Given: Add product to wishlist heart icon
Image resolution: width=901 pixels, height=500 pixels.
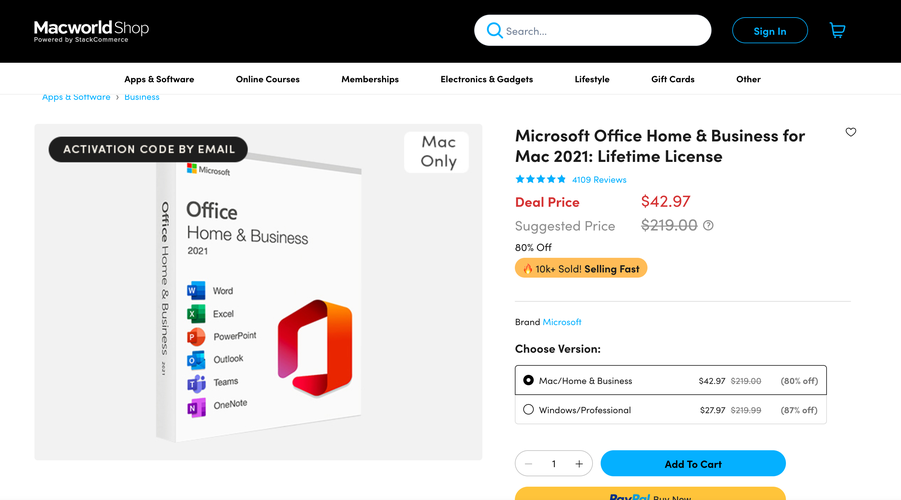Looking at the screenshot, I should [850, 132].
